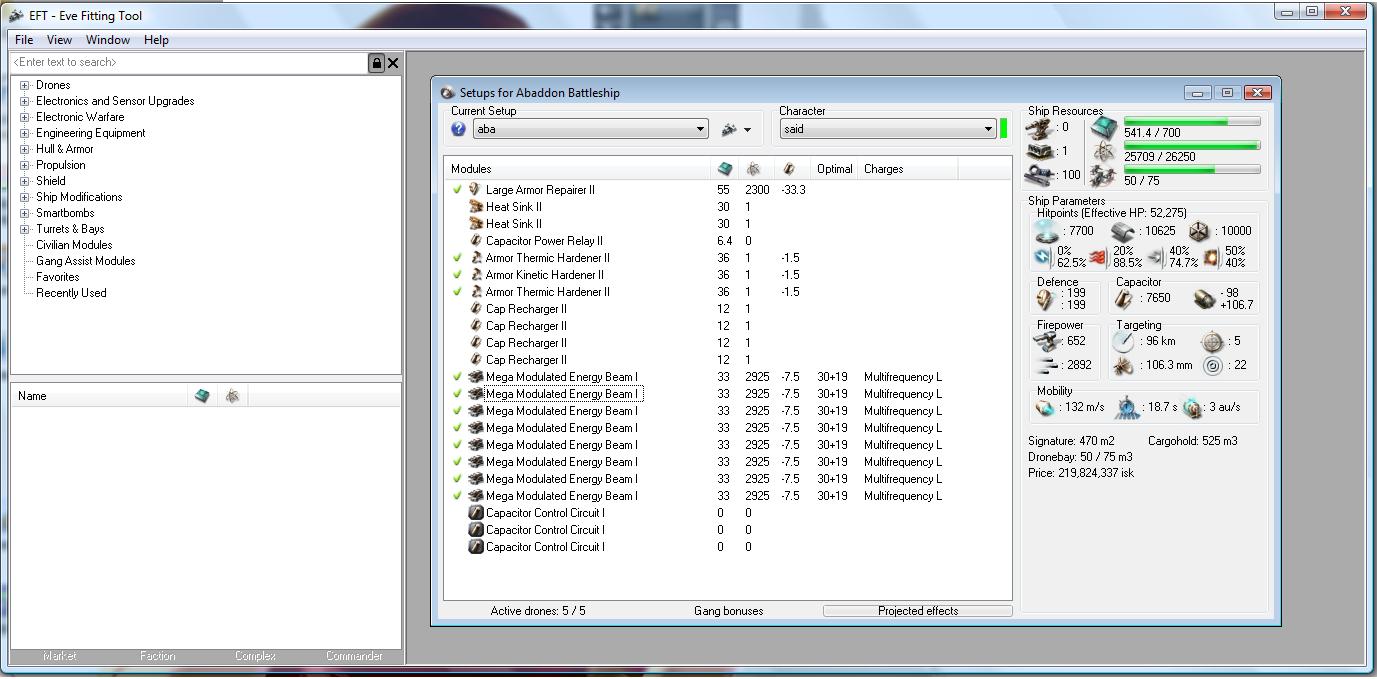Viewport: 1377px width, 679px height.
Task: Toggle the lock icon beside the search box
Action: tap(376, 63)
